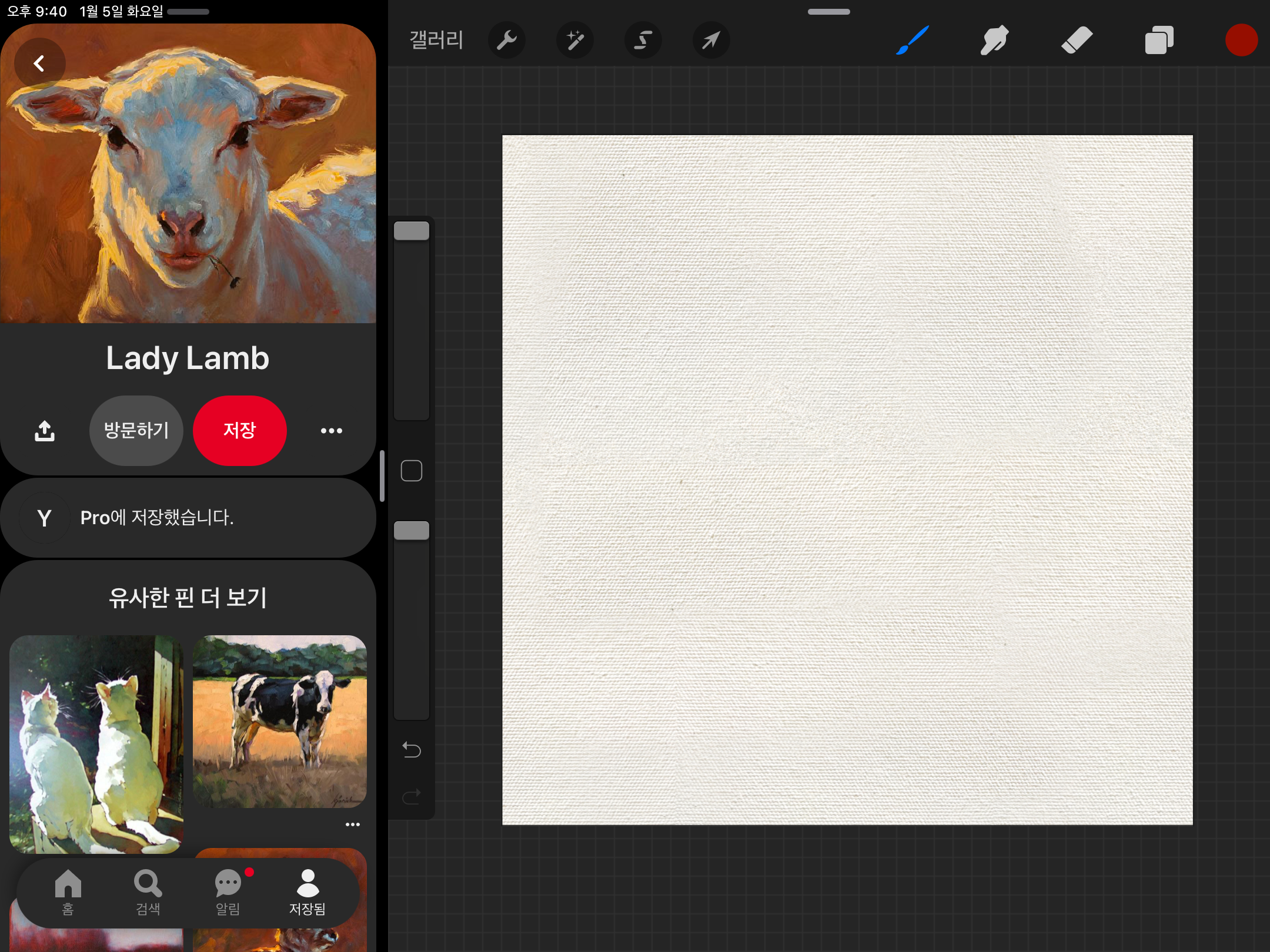Select the Eraser tool
The height and width of the screenshot is (952, 1270).
click(x=1077, y=41)
